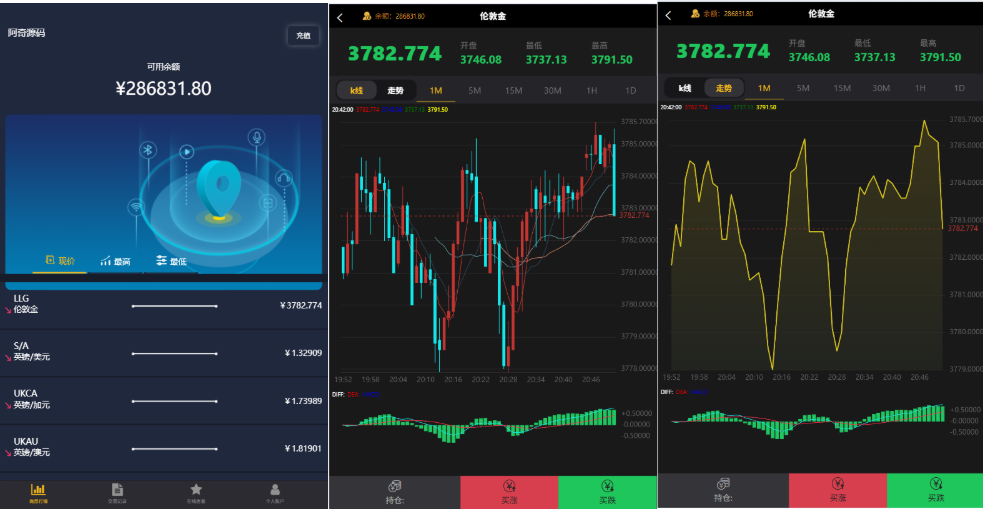
Task: Click balance coin icon in right screen header
Action: (x=695, y=13)
